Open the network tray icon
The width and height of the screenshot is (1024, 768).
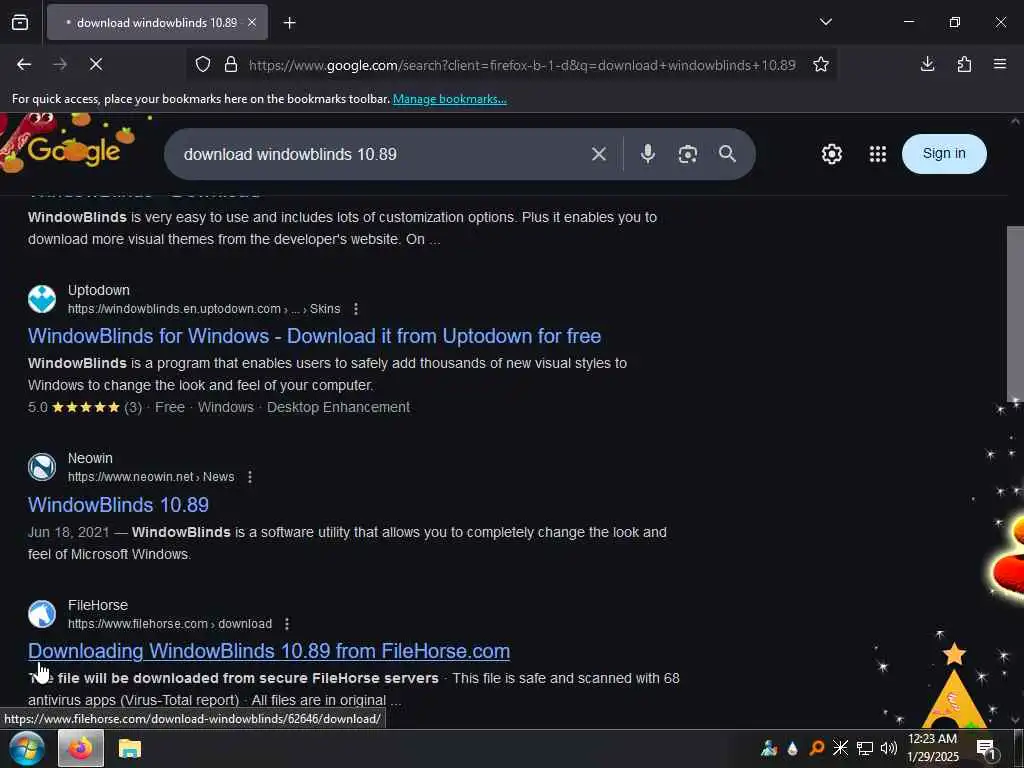click(865, 748)
